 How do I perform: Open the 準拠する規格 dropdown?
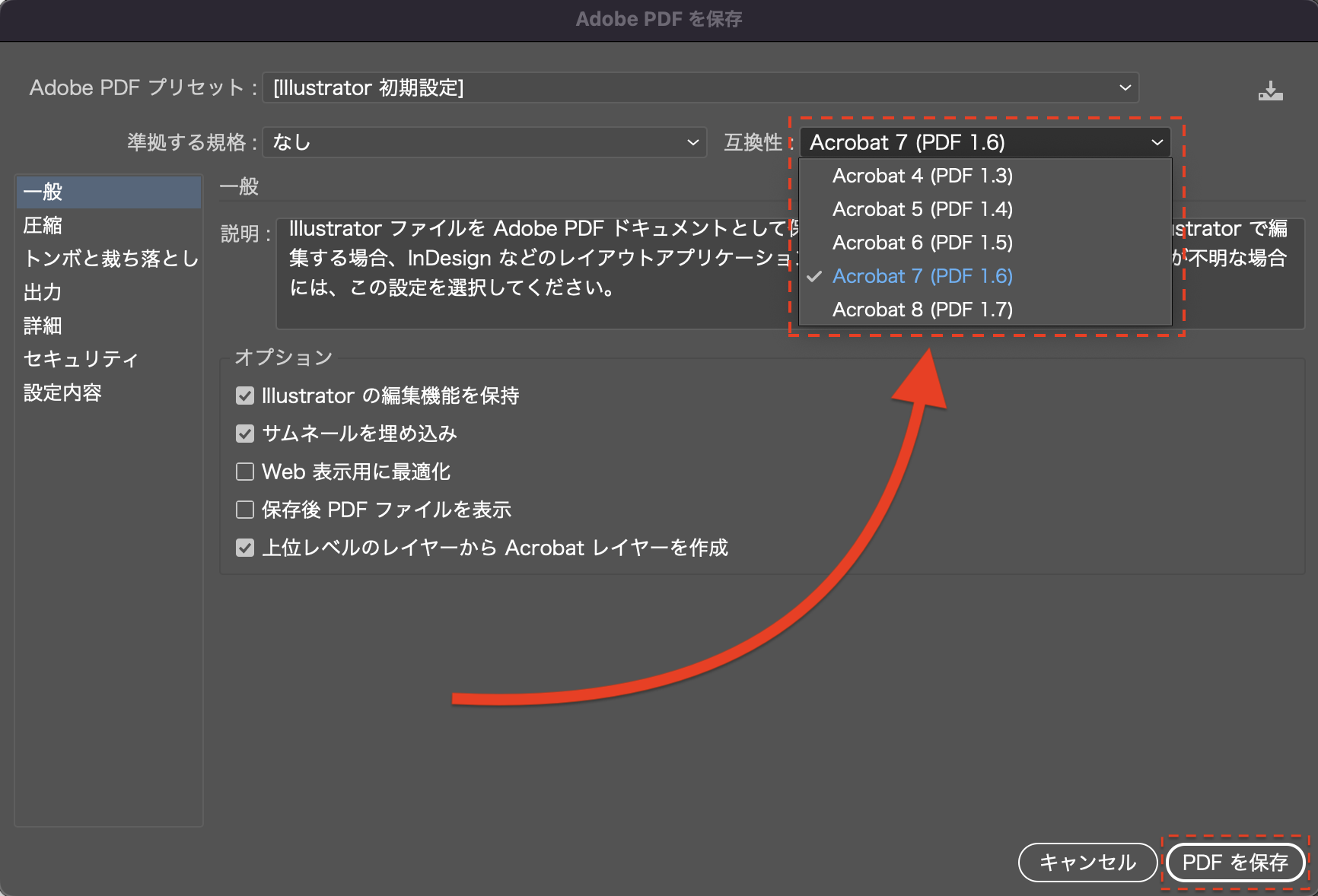click(484, 142)
